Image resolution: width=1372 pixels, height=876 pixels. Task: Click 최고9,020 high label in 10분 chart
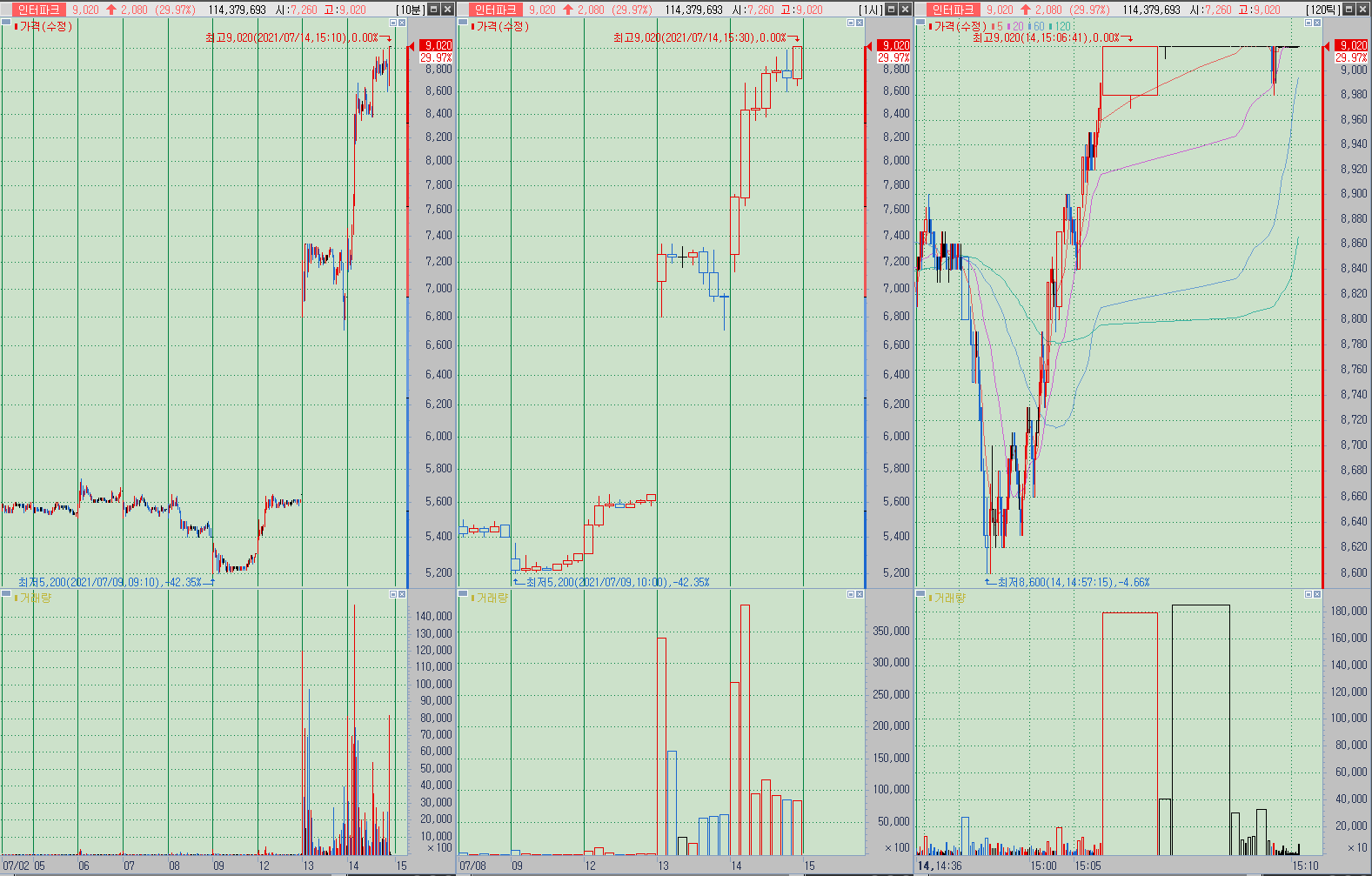pyautogui.click(x=291, y=38)
